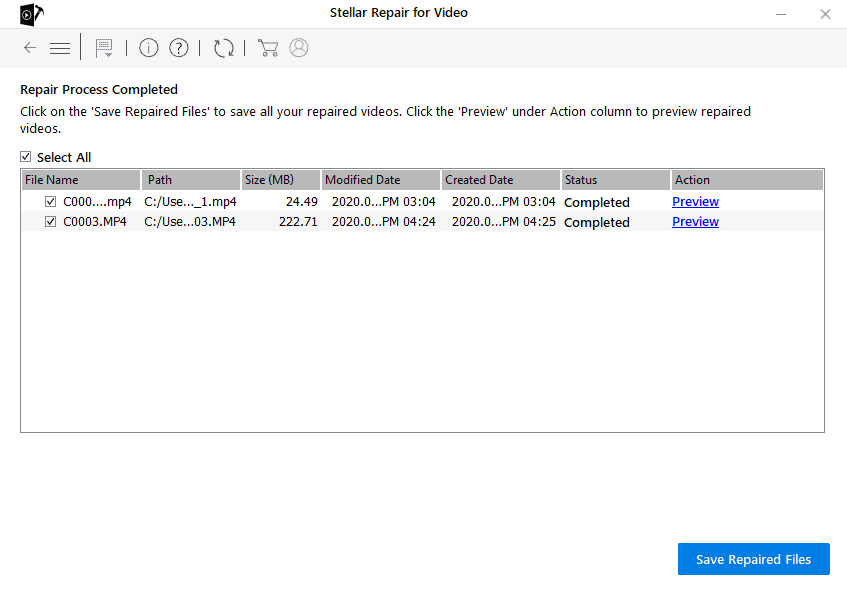Preview the repaired C0003.MP4 video
This screenshot has width=847, height=597.
click(695, 222)
